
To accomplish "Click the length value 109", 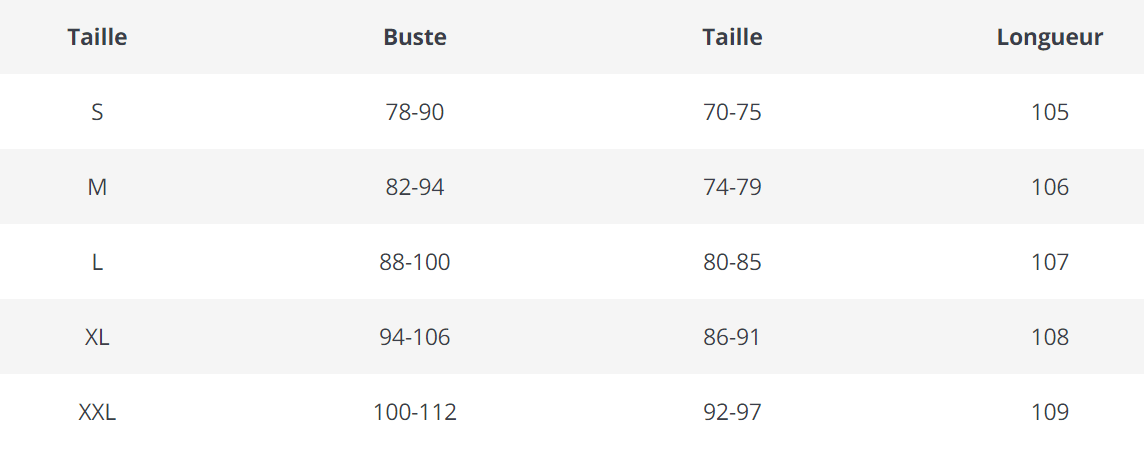I will [x=1050, y=412].
